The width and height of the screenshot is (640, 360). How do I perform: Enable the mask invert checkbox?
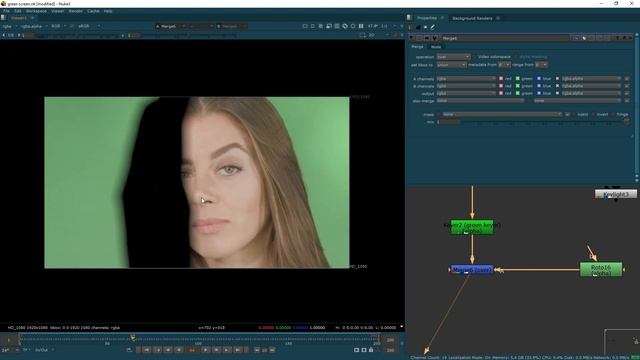pyautogui.click(x=593, y=114)
